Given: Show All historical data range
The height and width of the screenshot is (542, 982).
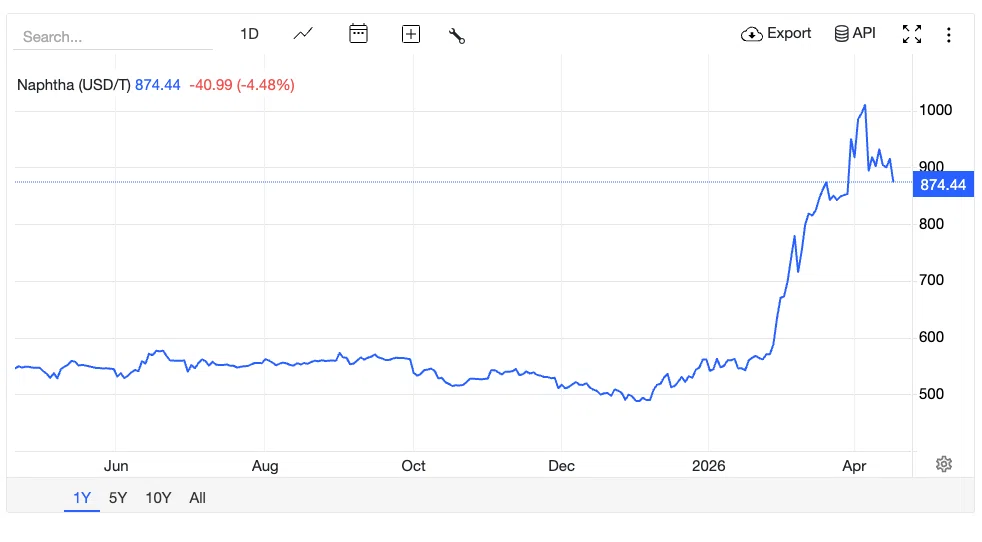Looking at the screenshot, I should click(x=197, y=498).
